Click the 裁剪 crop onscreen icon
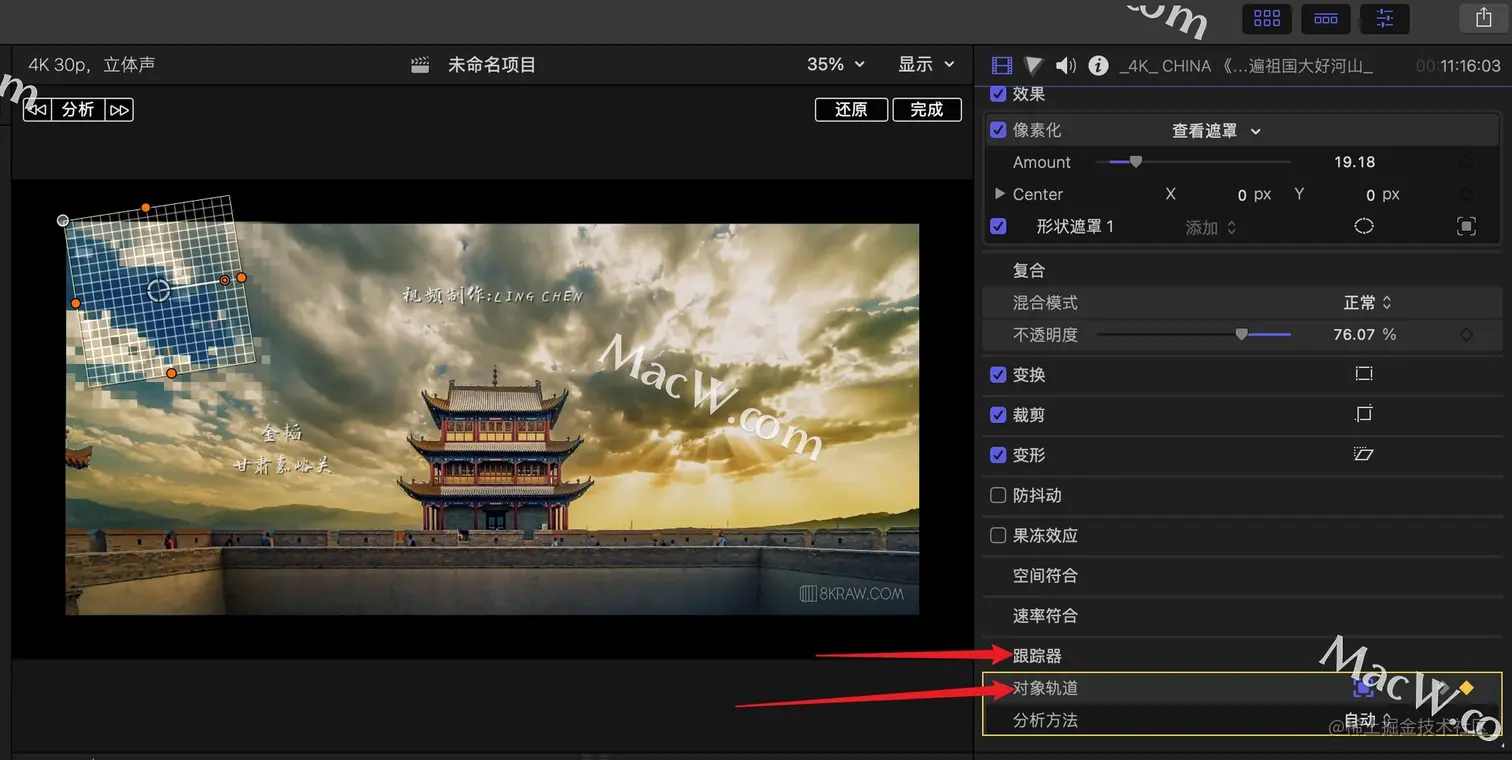 [x=1364, y=414]
